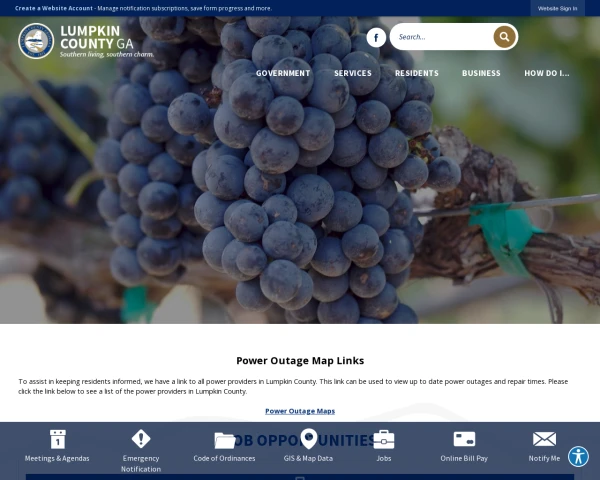Open the Online Bill Pay card icon
Image resolution: width=600 pixels, height=480 pixels.
pyautogui.click(x=464, y=439)
